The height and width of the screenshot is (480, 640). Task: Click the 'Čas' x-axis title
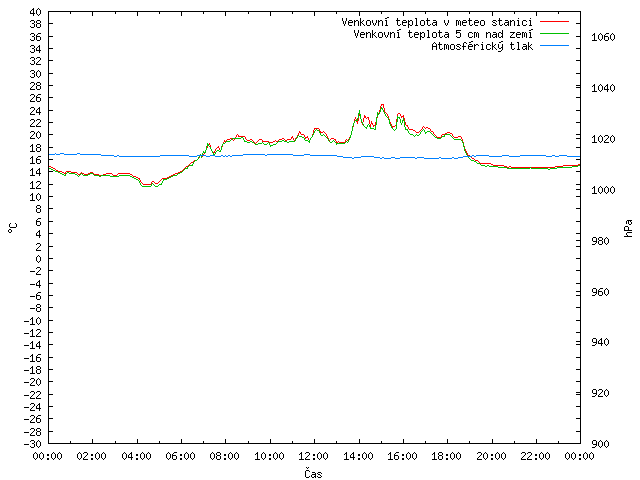coord(313,473)
